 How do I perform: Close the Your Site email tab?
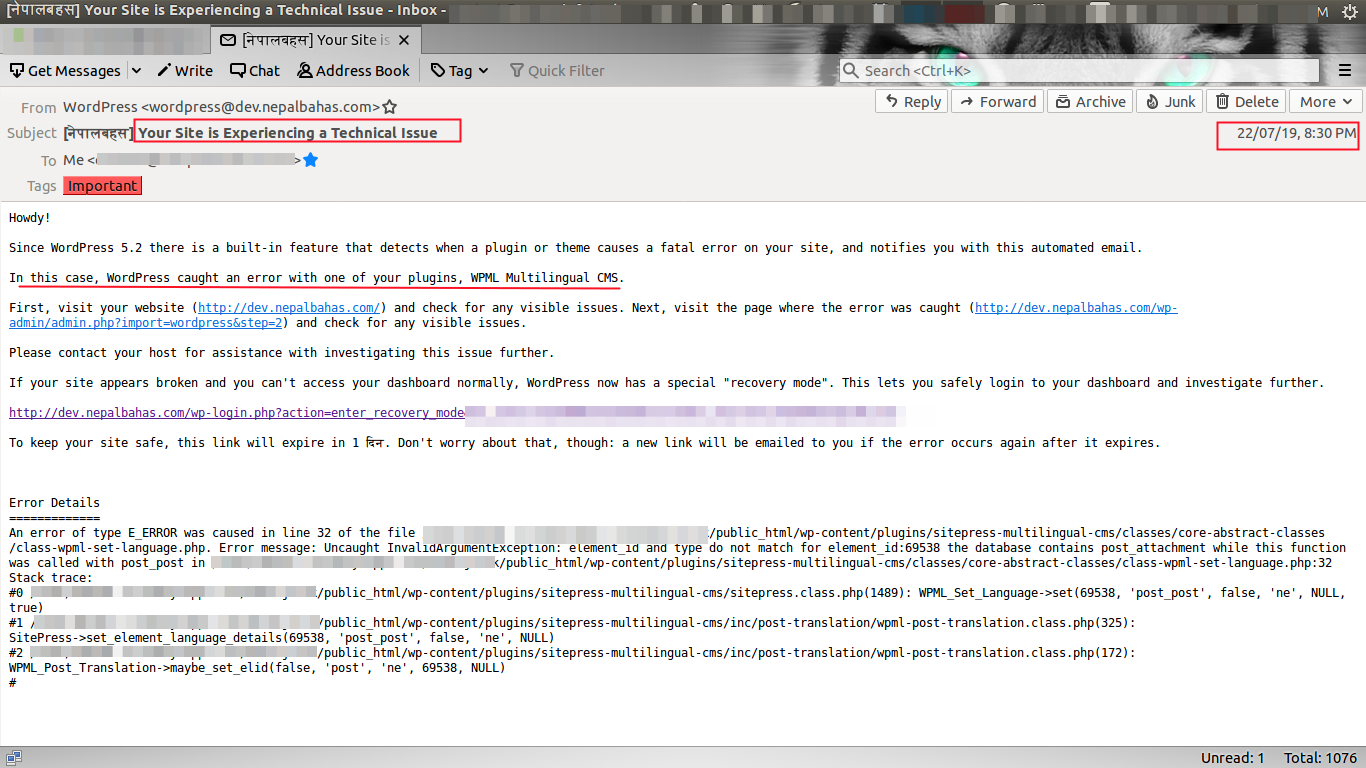point(404,40)
